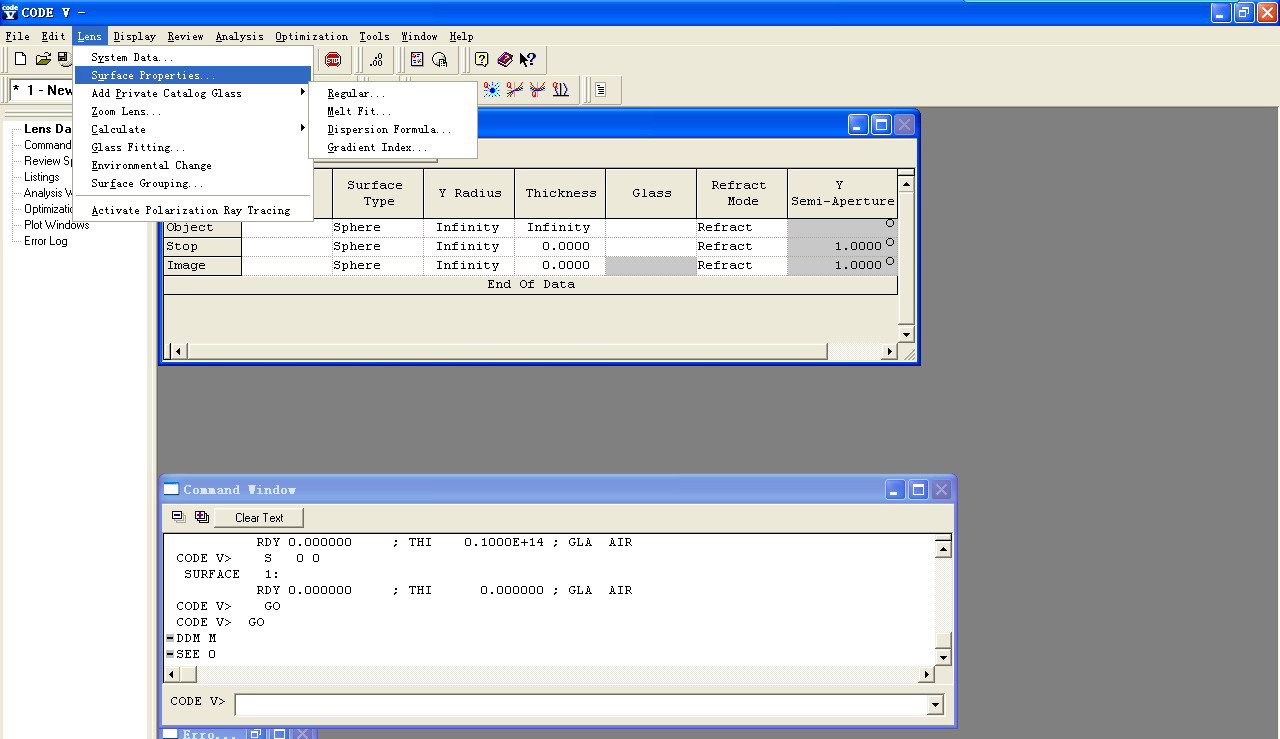
Task: Click the red STOP icon in toolbar
Action: click(333, 60)
